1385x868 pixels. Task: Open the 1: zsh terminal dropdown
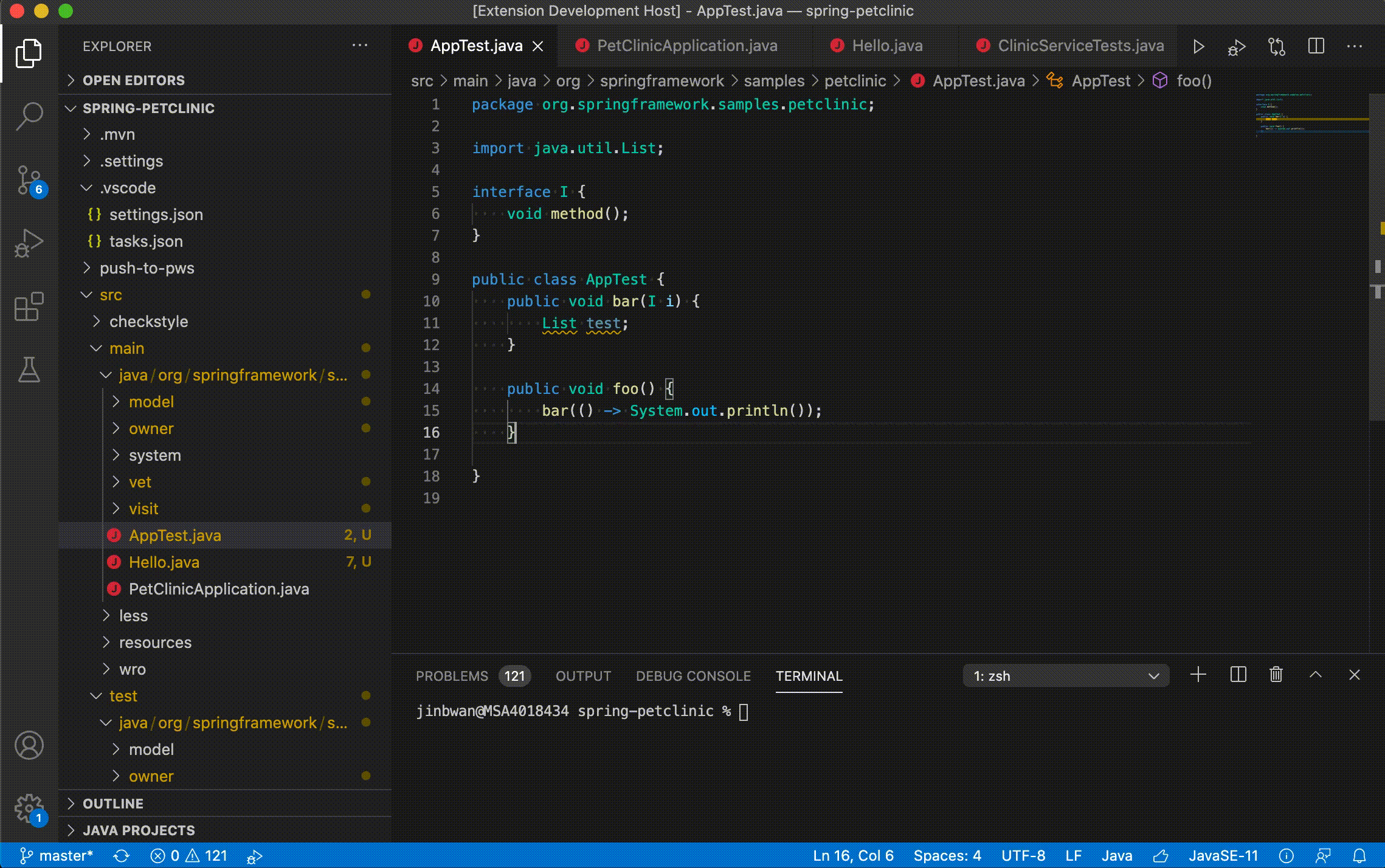pyautogui.click(x=1066, y=676)
